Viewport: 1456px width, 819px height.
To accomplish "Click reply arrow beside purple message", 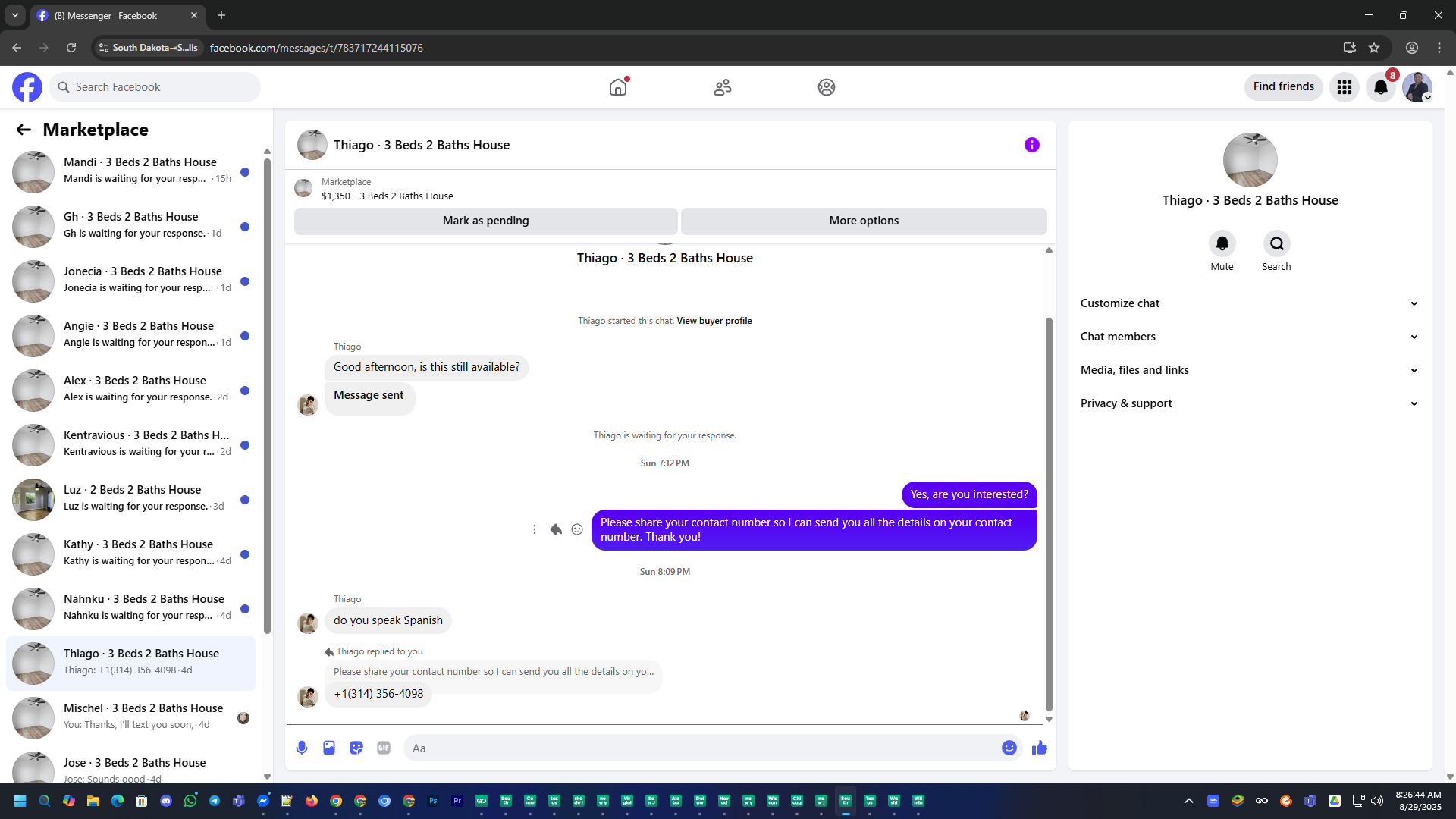I will tap(556, 529).
